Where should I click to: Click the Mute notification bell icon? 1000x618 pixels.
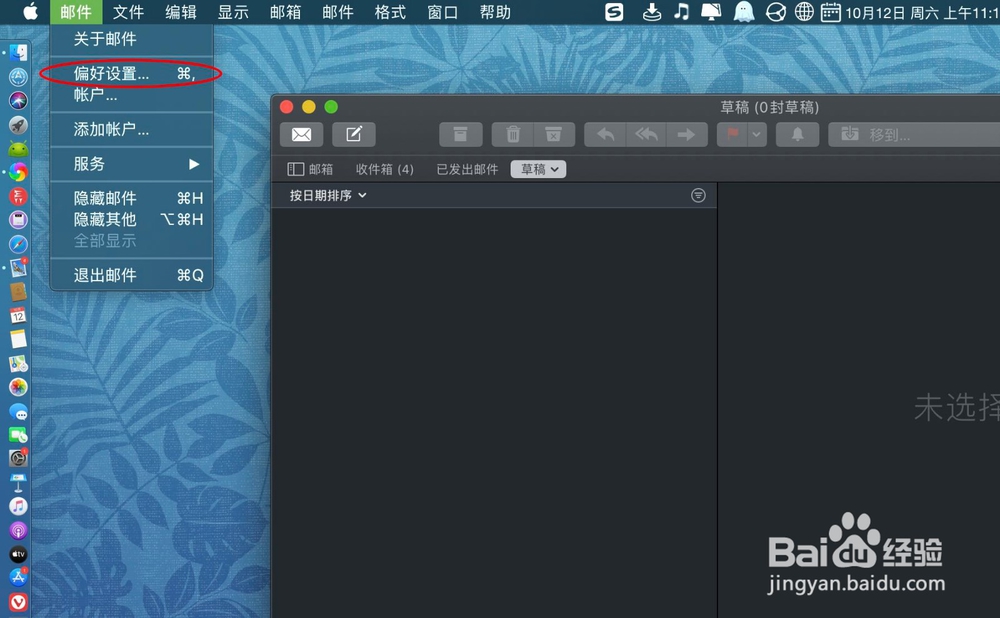[797, 134]
